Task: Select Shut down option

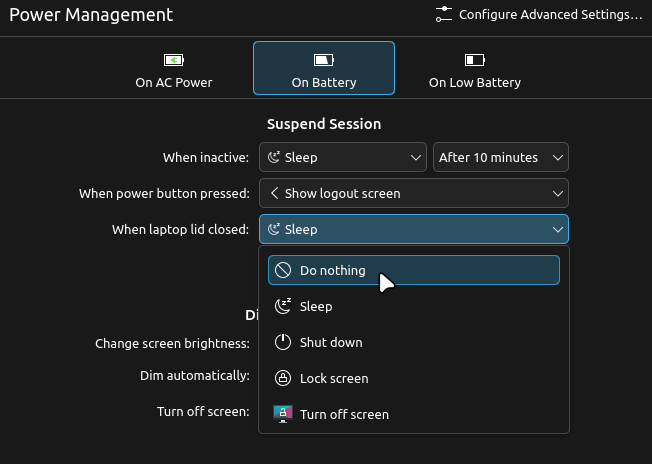Action: tap(414, 343)
